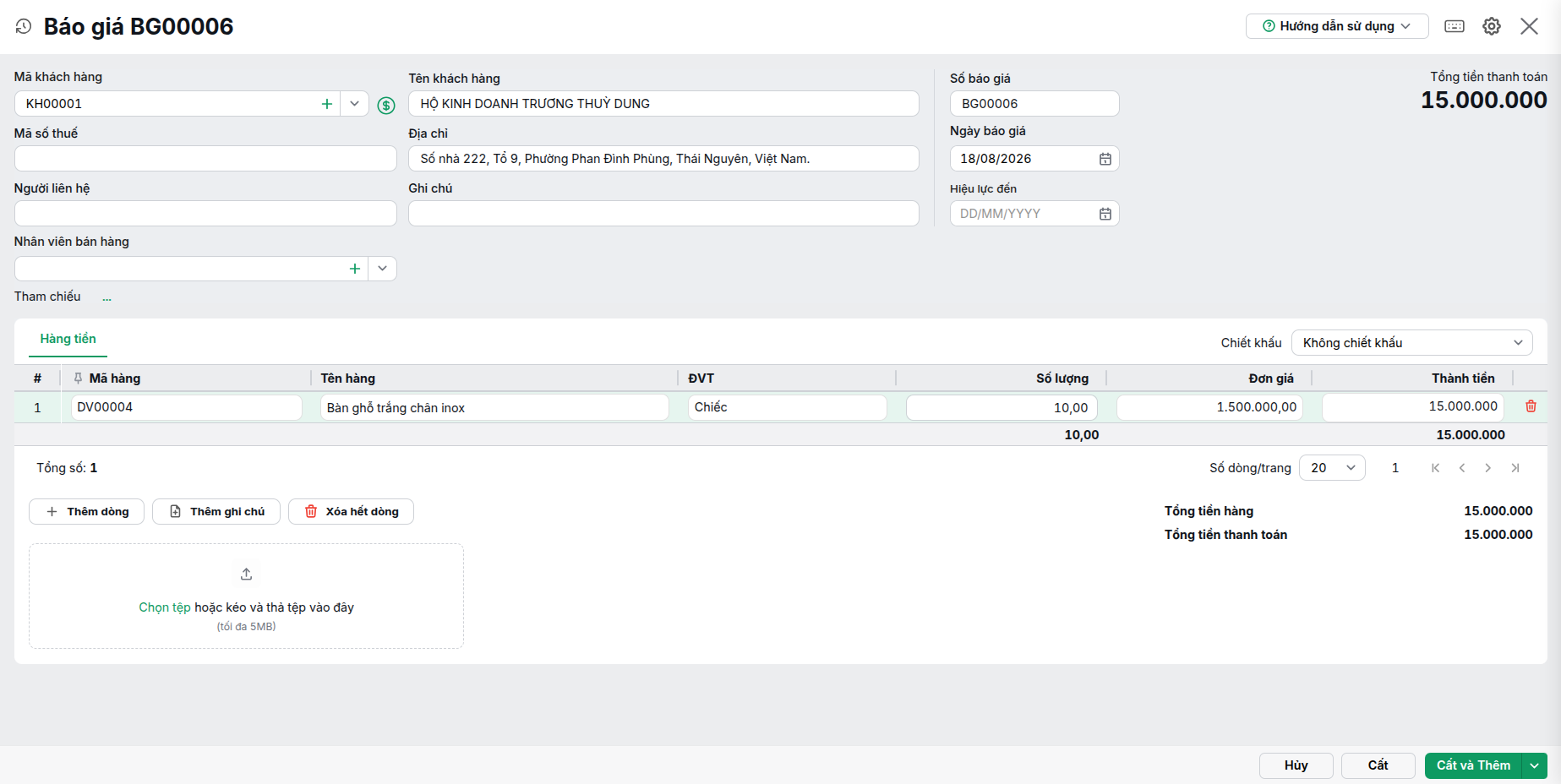Image resolution: width=1561 pixels, height=784 pixels.
Task: Click the green dollar customer debt icon
Action: coord(386,105)
